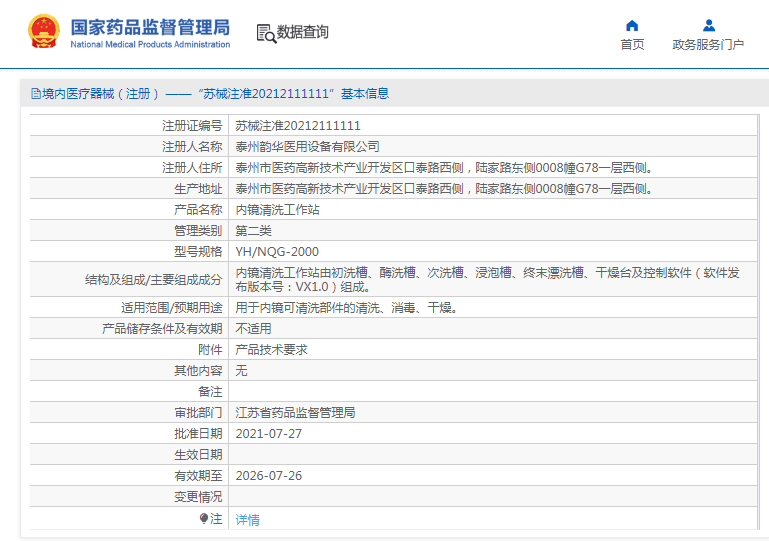Click the 附件 label
The image size is (769, 541).
210,350
